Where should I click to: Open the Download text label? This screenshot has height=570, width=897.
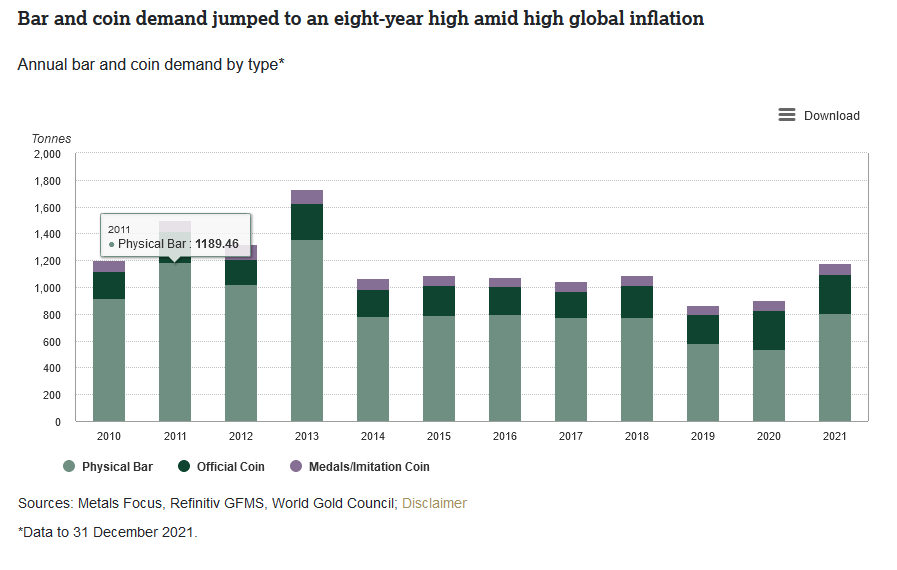click(x=831, y=116)
